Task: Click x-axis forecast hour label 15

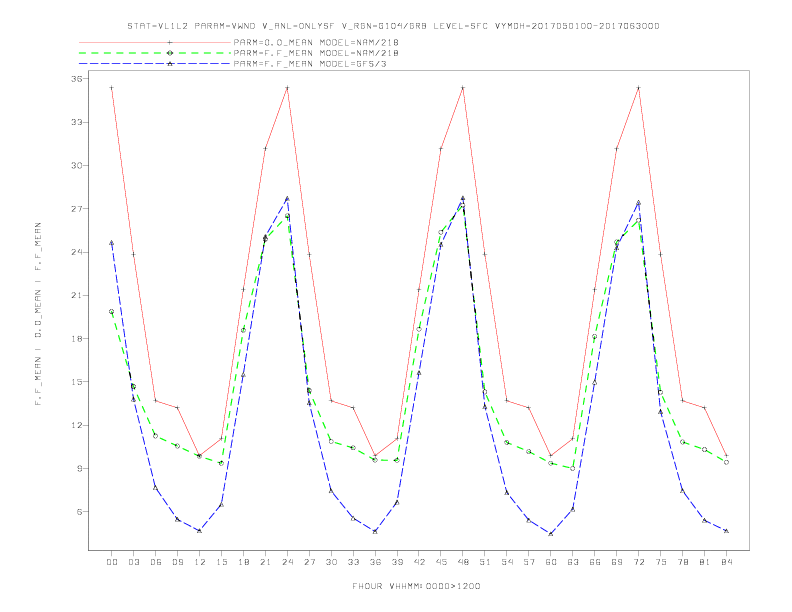Action: point(221,562)
